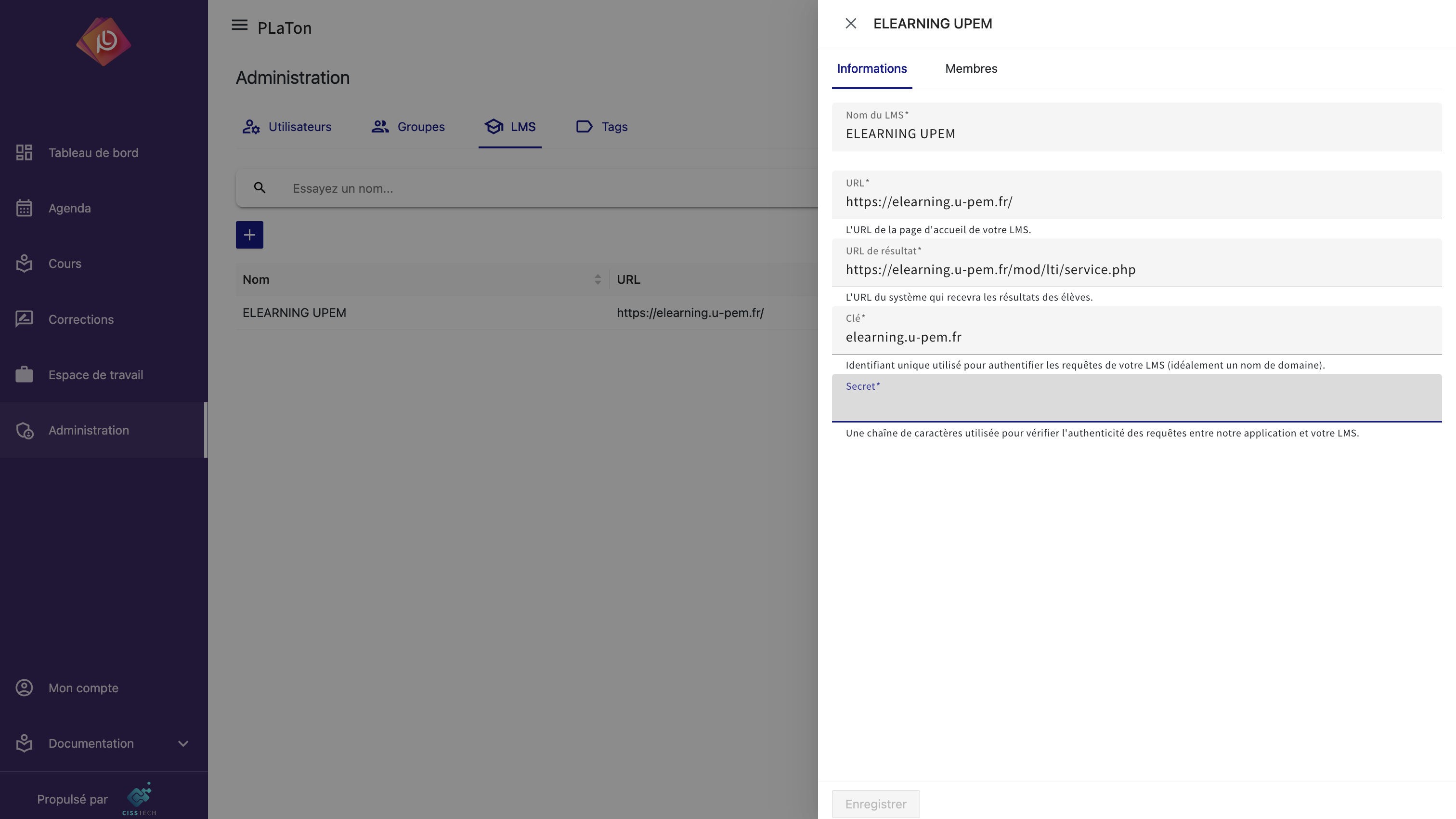Switch to Membres tab

(x=971, y=68)
